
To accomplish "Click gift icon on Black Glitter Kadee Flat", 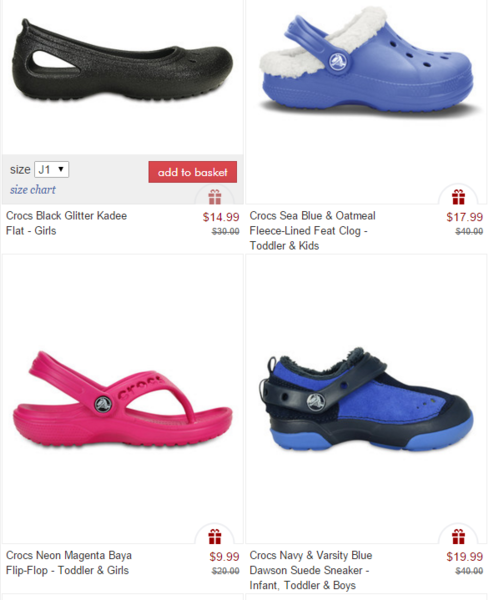I will (x=215, y=197).
